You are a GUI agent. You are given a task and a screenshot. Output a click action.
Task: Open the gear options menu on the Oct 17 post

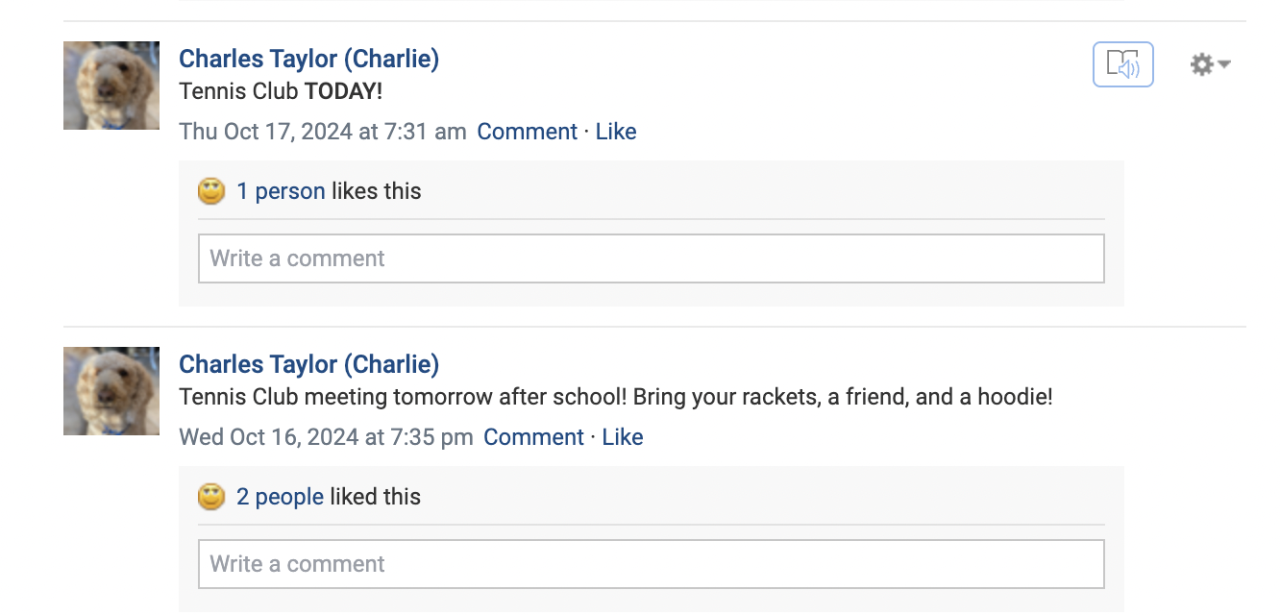click(1208, 65)
